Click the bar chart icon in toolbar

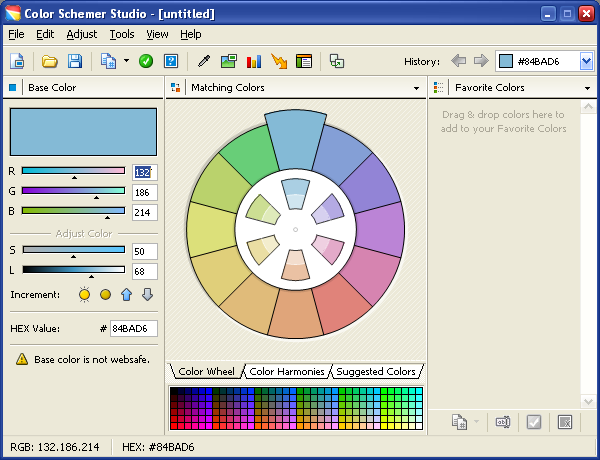click(254, 61)
